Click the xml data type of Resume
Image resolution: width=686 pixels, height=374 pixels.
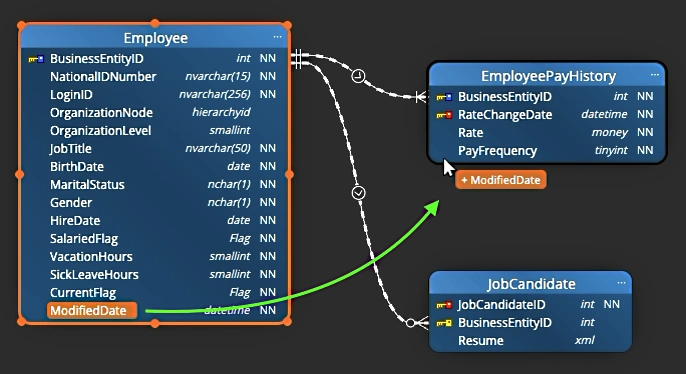coord(585,340)
